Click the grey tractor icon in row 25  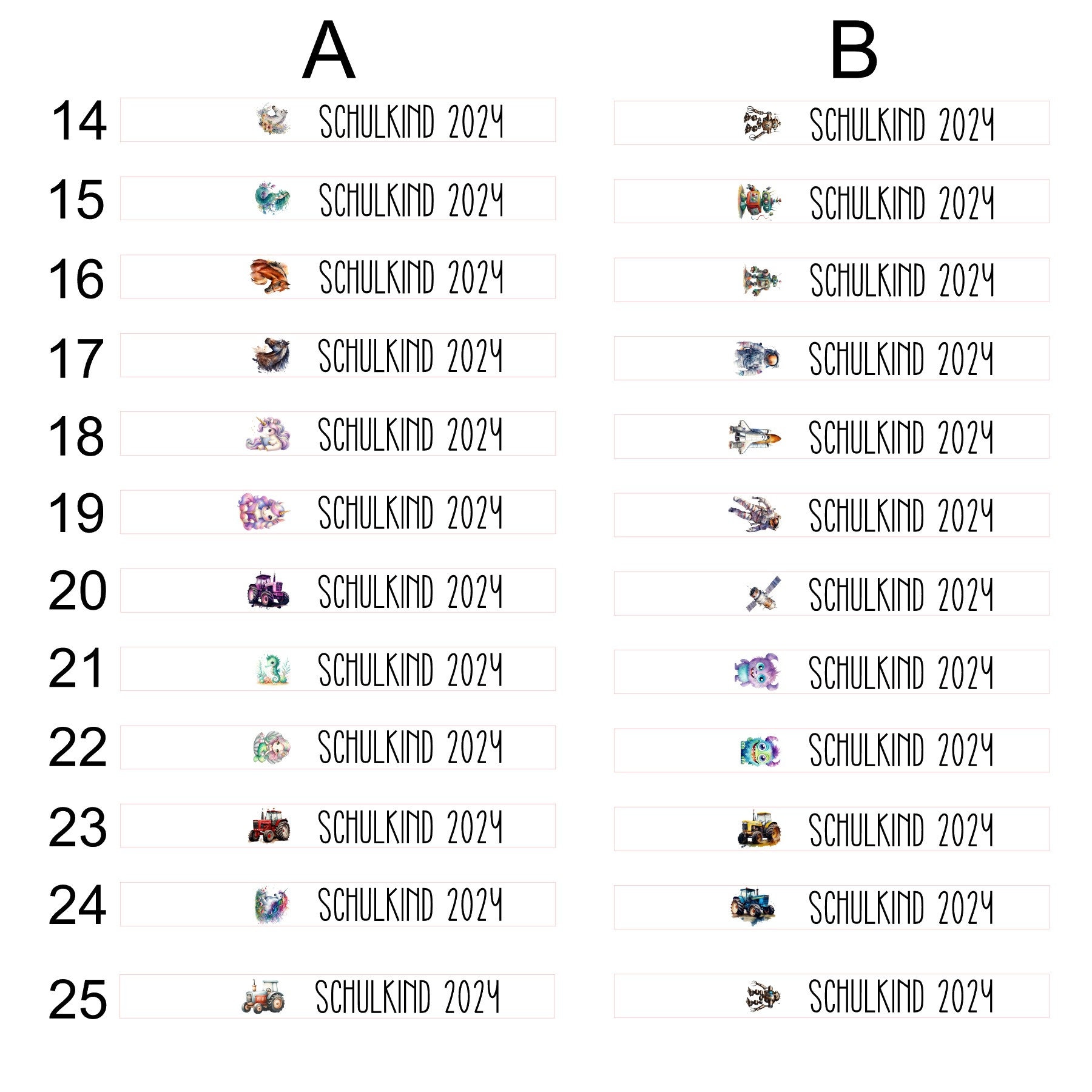click(x=263, y=996)
